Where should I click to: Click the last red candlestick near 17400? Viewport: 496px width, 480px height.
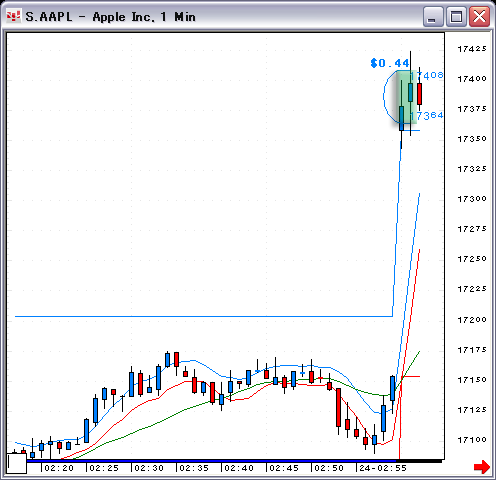(x=419, y=94)
